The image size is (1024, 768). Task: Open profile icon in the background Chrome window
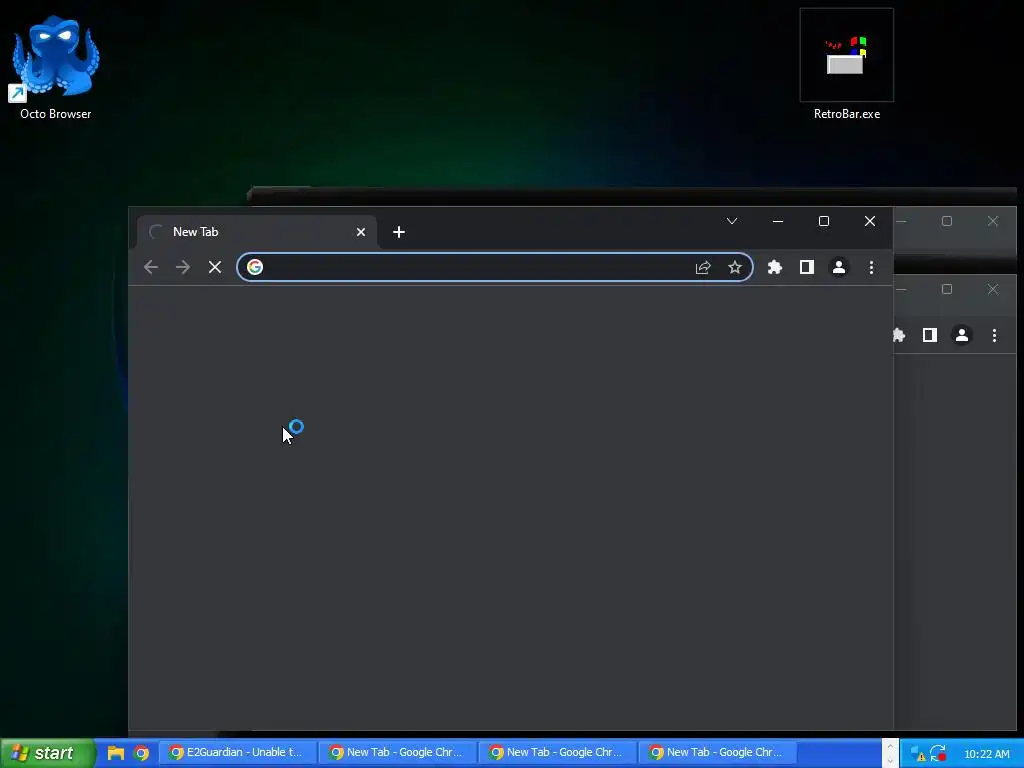pyautogui.click(x=962, y=335)
